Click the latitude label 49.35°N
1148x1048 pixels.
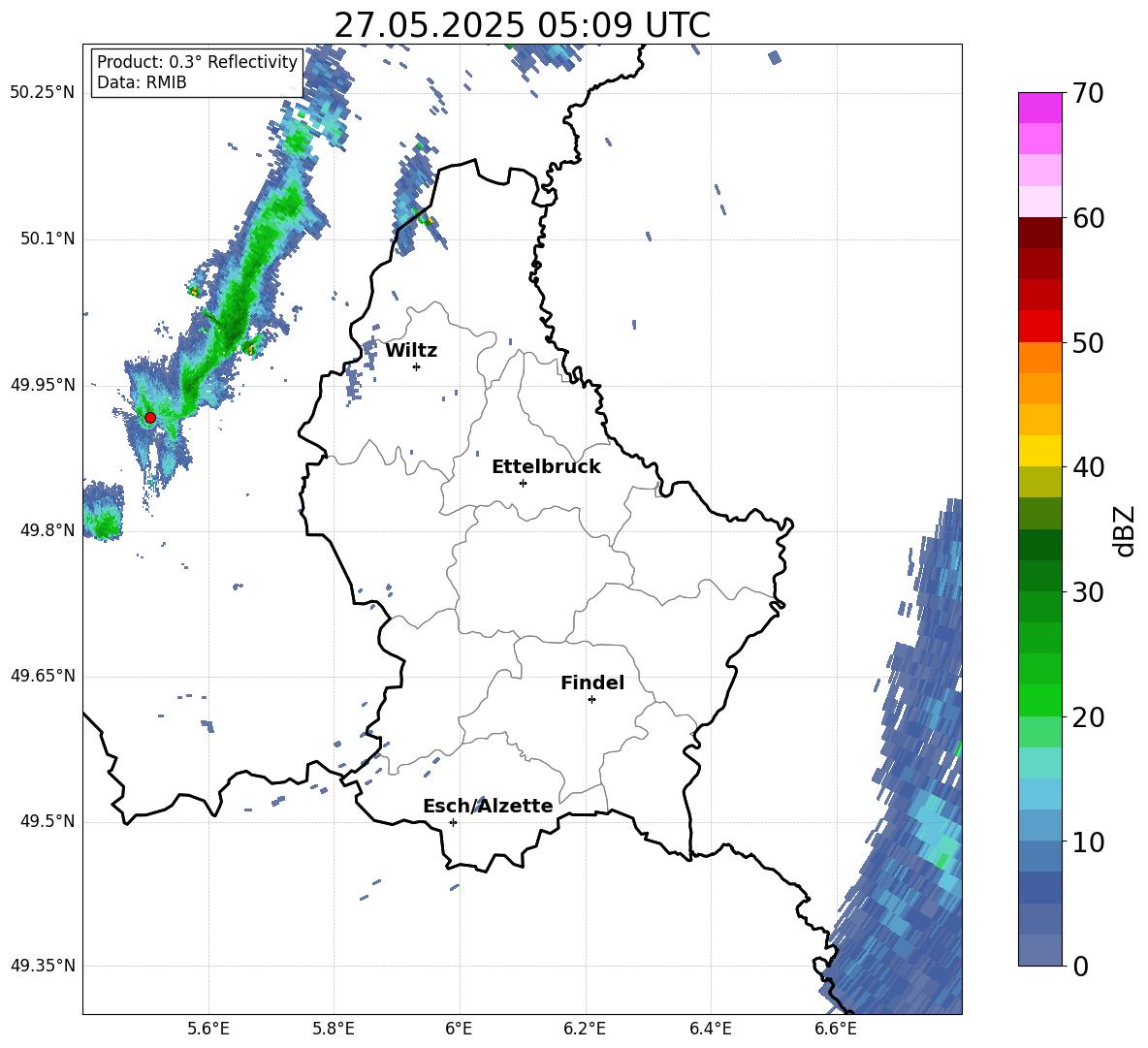pos(43,966)
